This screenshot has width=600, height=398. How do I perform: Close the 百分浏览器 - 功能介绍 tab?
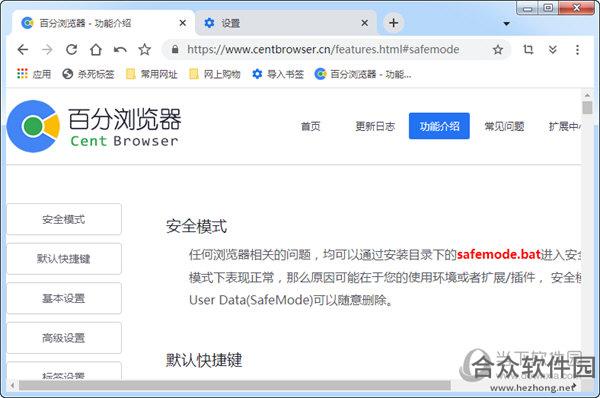coord(183,23)
